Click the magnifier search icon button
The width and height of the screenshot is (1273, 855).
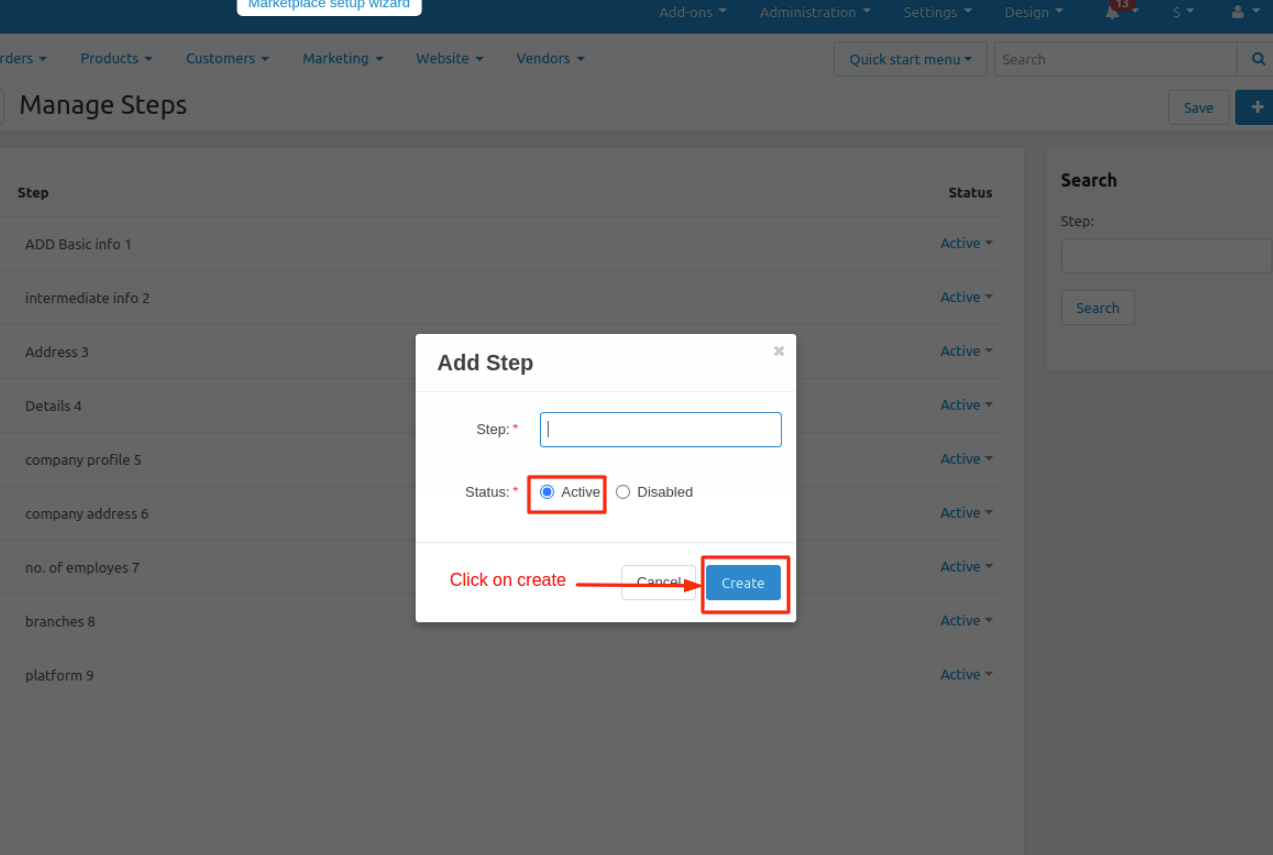click(x=1256, y=59)
